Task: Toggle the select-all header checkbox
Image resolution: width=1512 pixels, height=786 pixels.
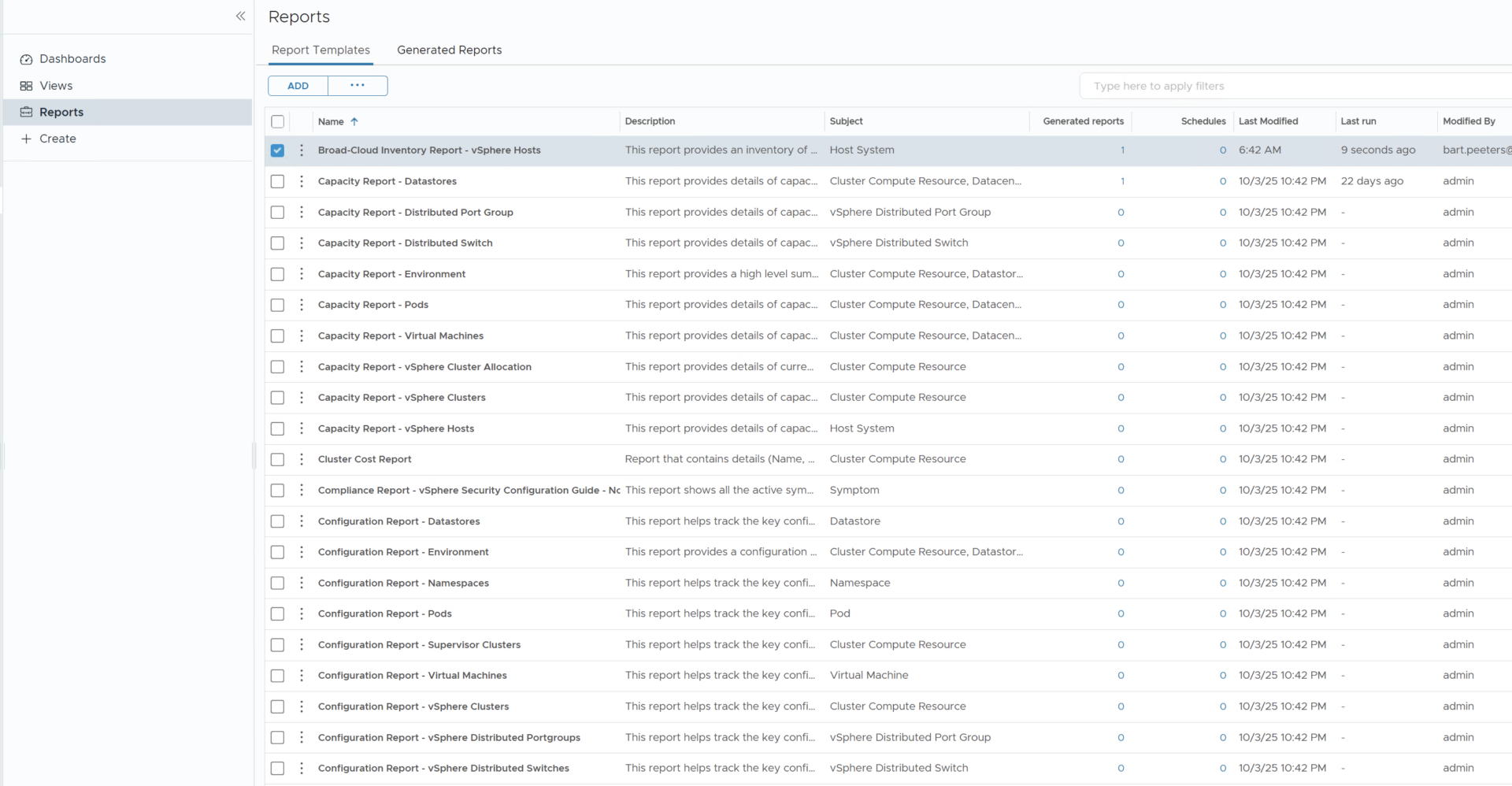Action: [x=277, y=121]
